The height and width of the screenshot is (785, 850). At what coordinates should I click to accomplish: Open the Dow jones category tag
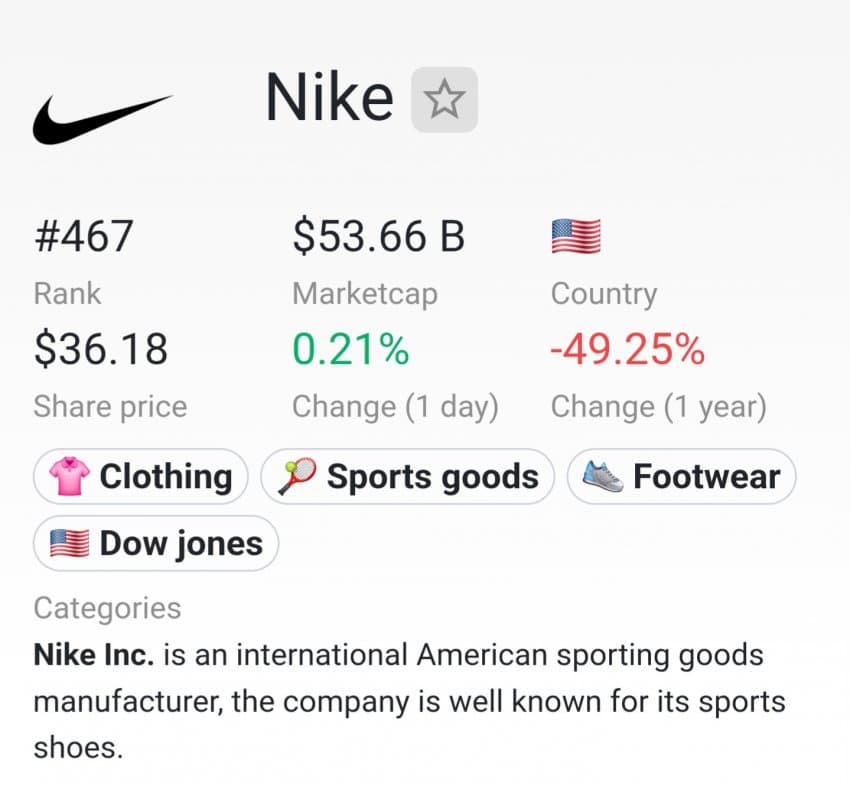pyautogui.click(x=156, y=543)
